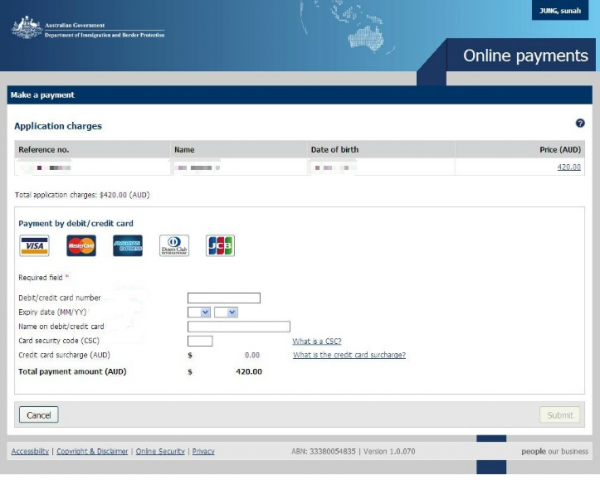The image size is (600, 480).
Task: Focus the name on debit/credit card field
Action: (x=239, y=326)
